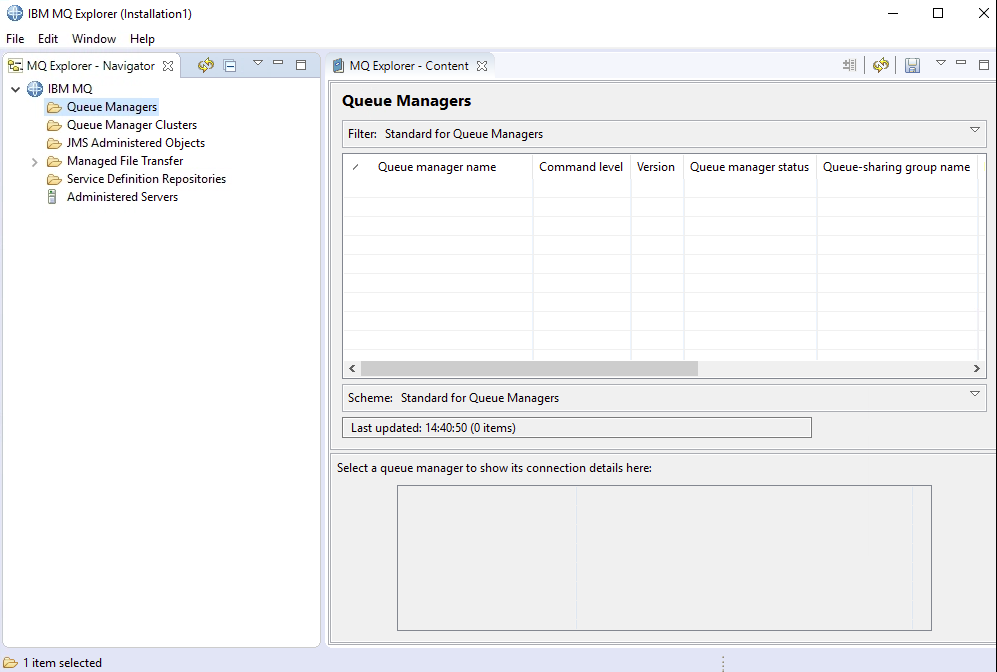997x672 pixels.
Task: Click the '1 item selected' status text
Action: [62, 662]
